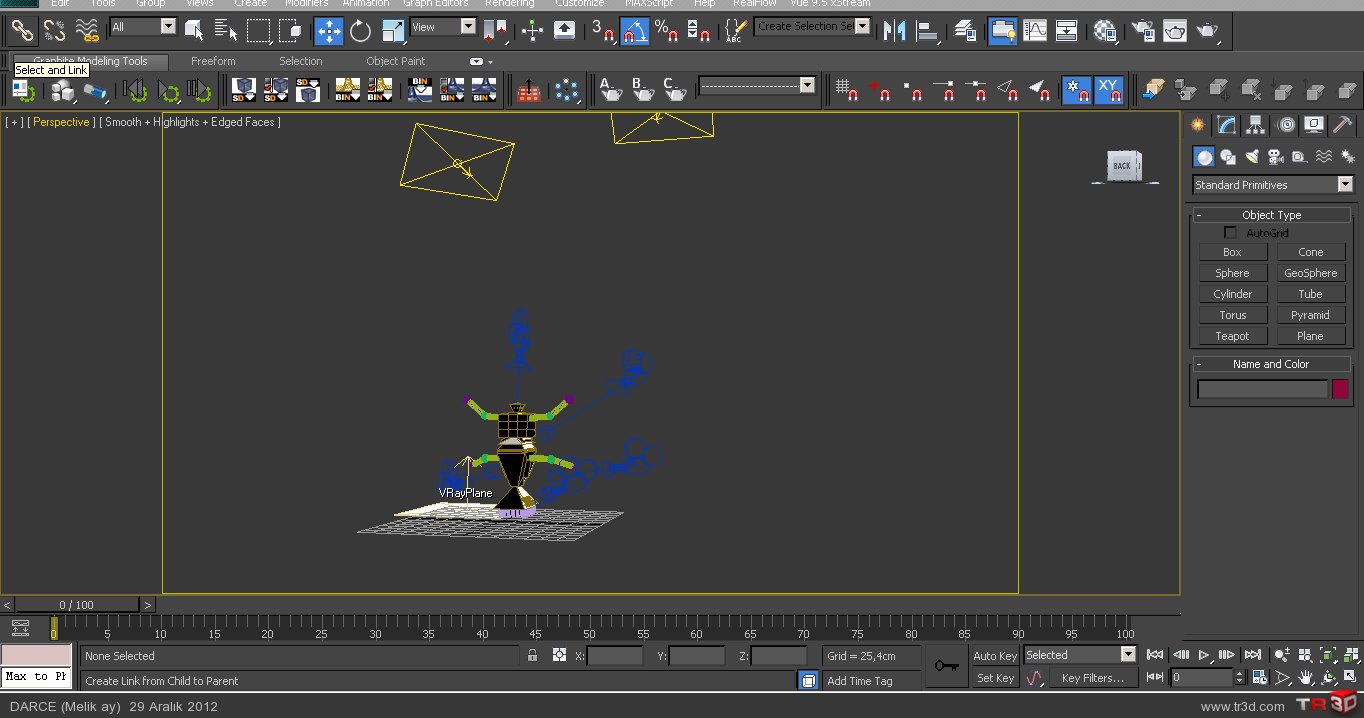Switch to Lights category icon

tap(1252, 157)
